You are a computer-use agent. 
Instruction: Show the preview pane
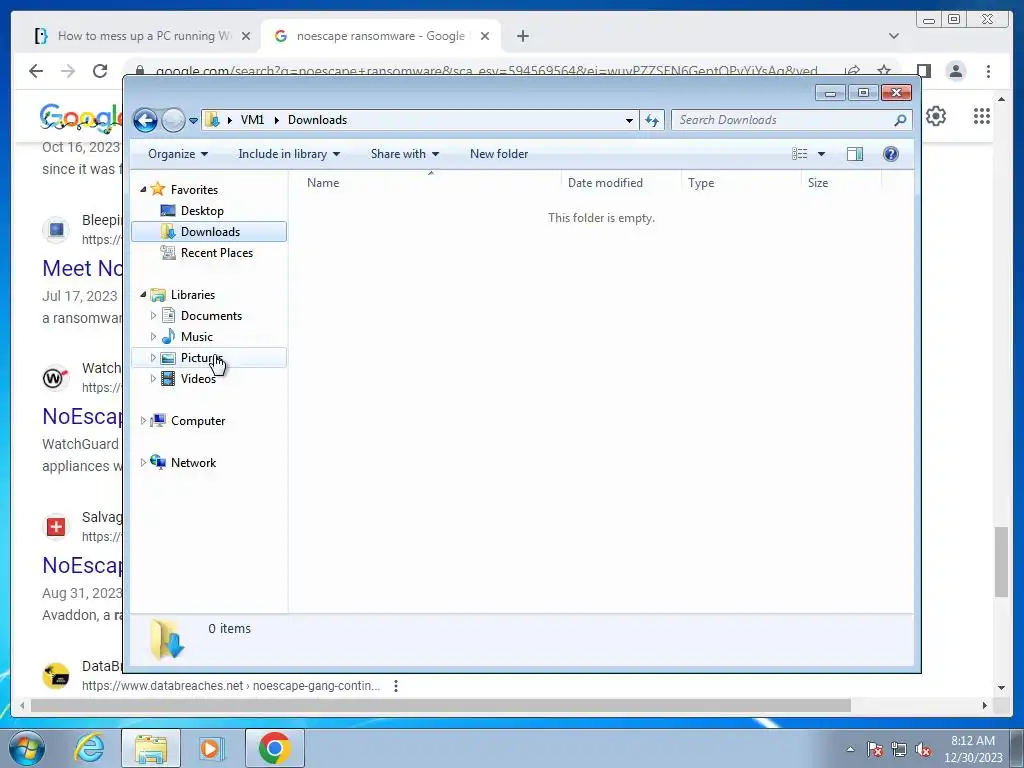pos(854,154)
